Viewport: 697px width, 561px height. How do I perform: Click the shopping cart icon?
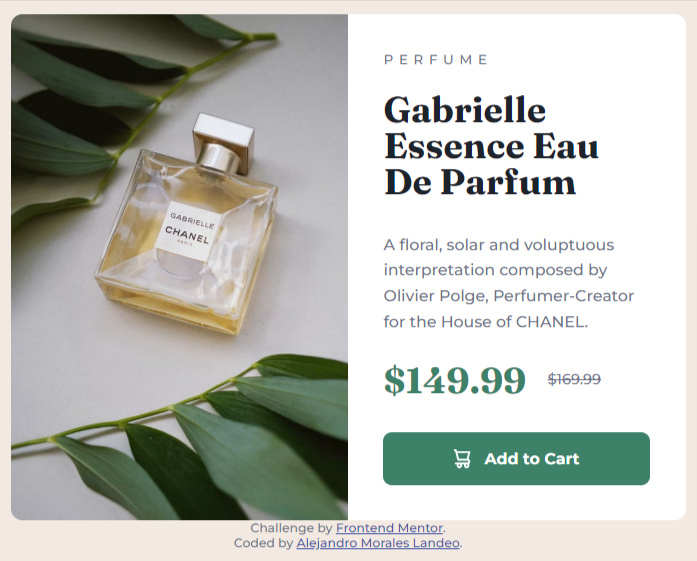point(462,459)
